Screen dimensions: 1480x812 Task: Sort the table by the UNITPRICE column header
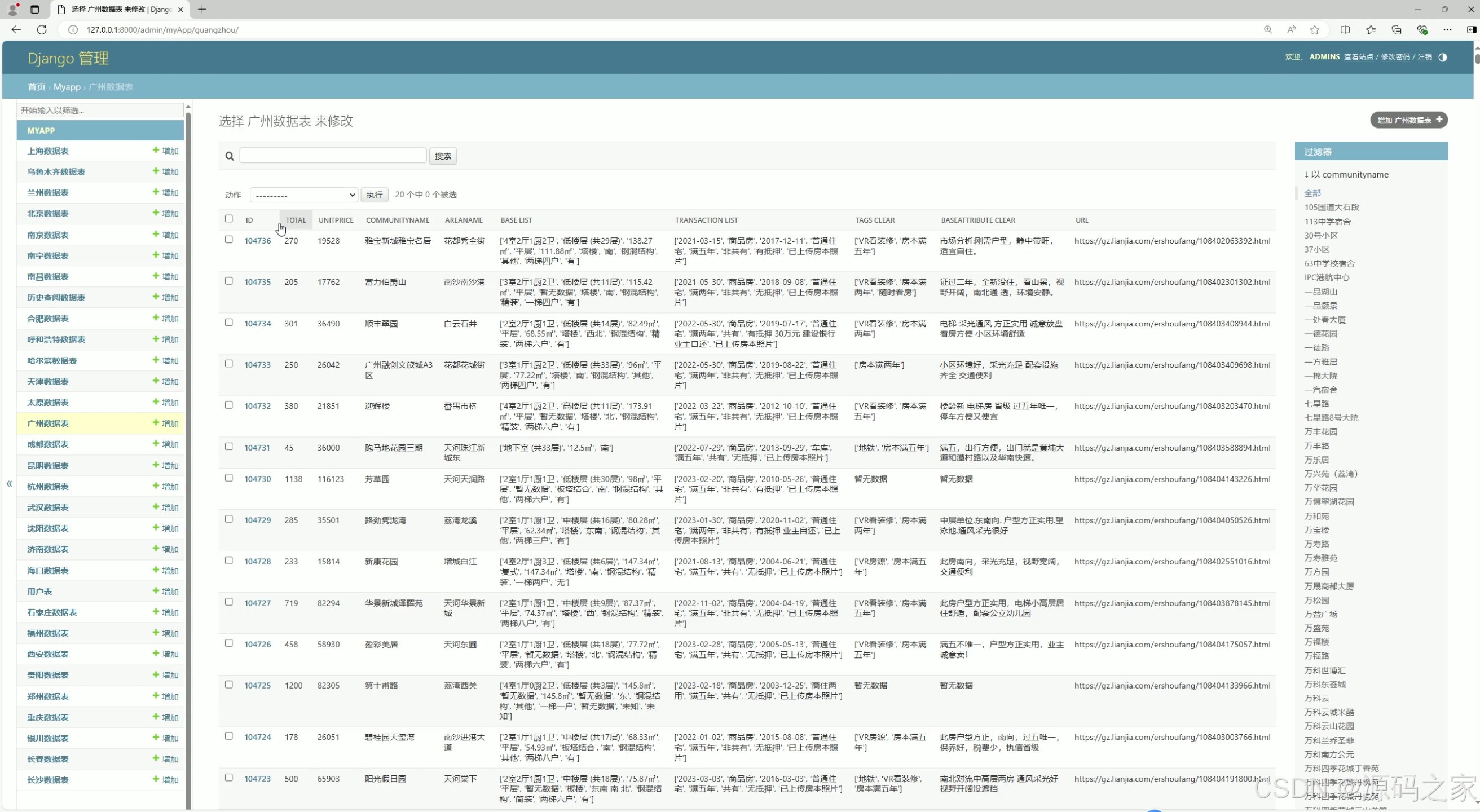tap(336, 220)
